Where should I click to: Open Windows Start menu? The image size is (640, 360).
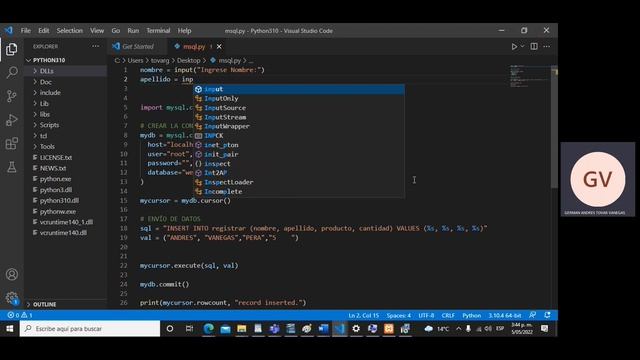pos(9,329)
